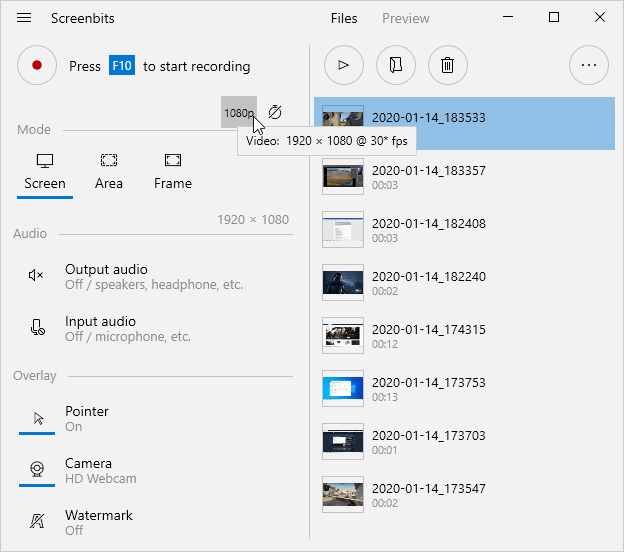Click thumbnail of recording 174315
This screenshot has height=552, width=624.
click(x=343, y=335)
